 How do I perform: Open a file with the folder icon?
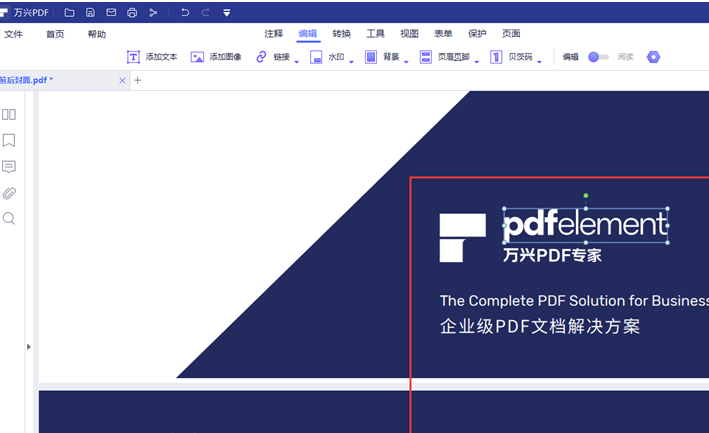click(x=70, y=13)
